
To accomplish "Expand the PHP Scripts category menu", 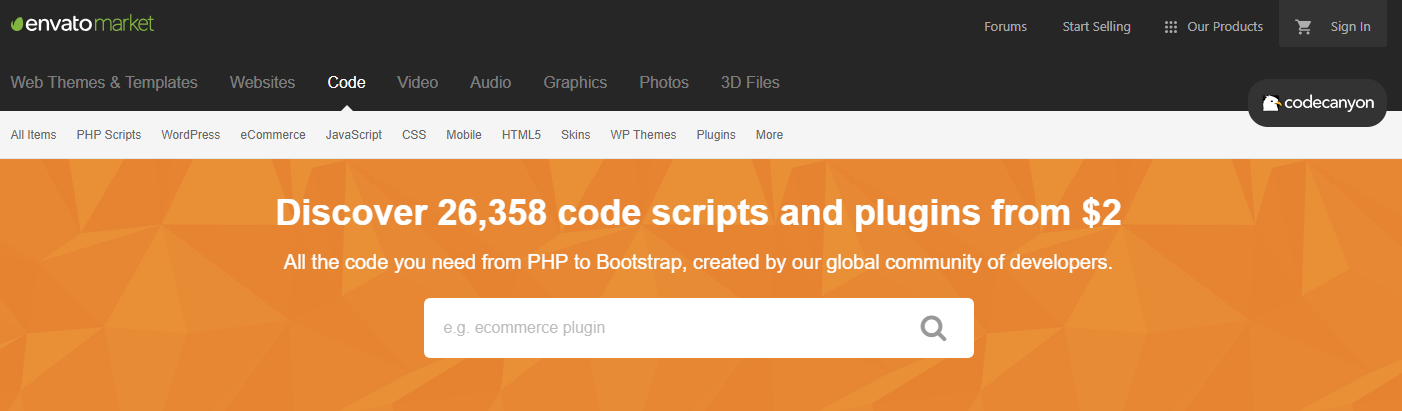I will (x=109, y=135).
